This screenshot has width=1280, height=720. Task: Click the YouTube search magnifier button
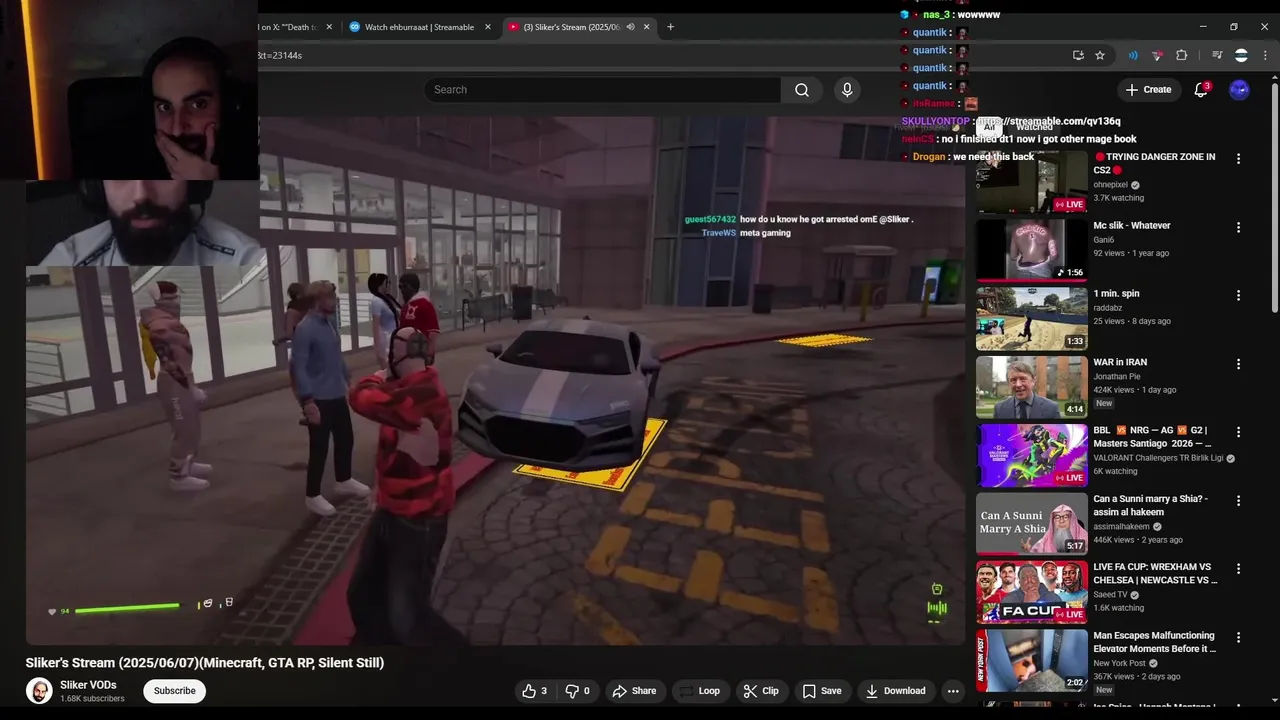click(801, 90)
